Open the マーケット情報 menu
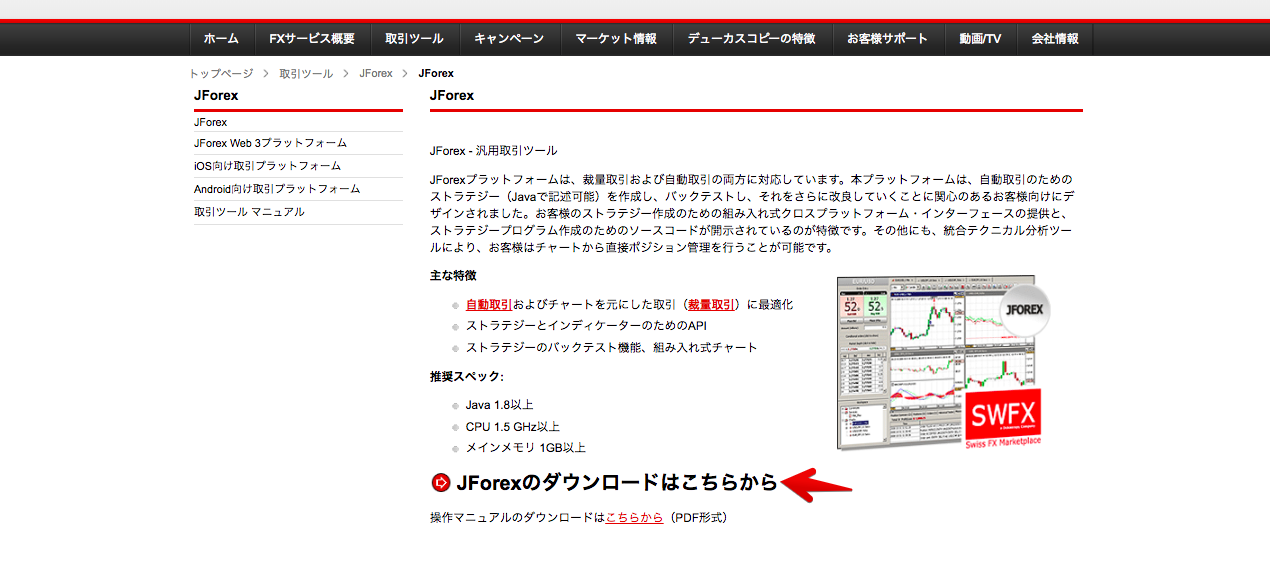1270x578 pixels. pyautogui.click(x=616, y=39)
